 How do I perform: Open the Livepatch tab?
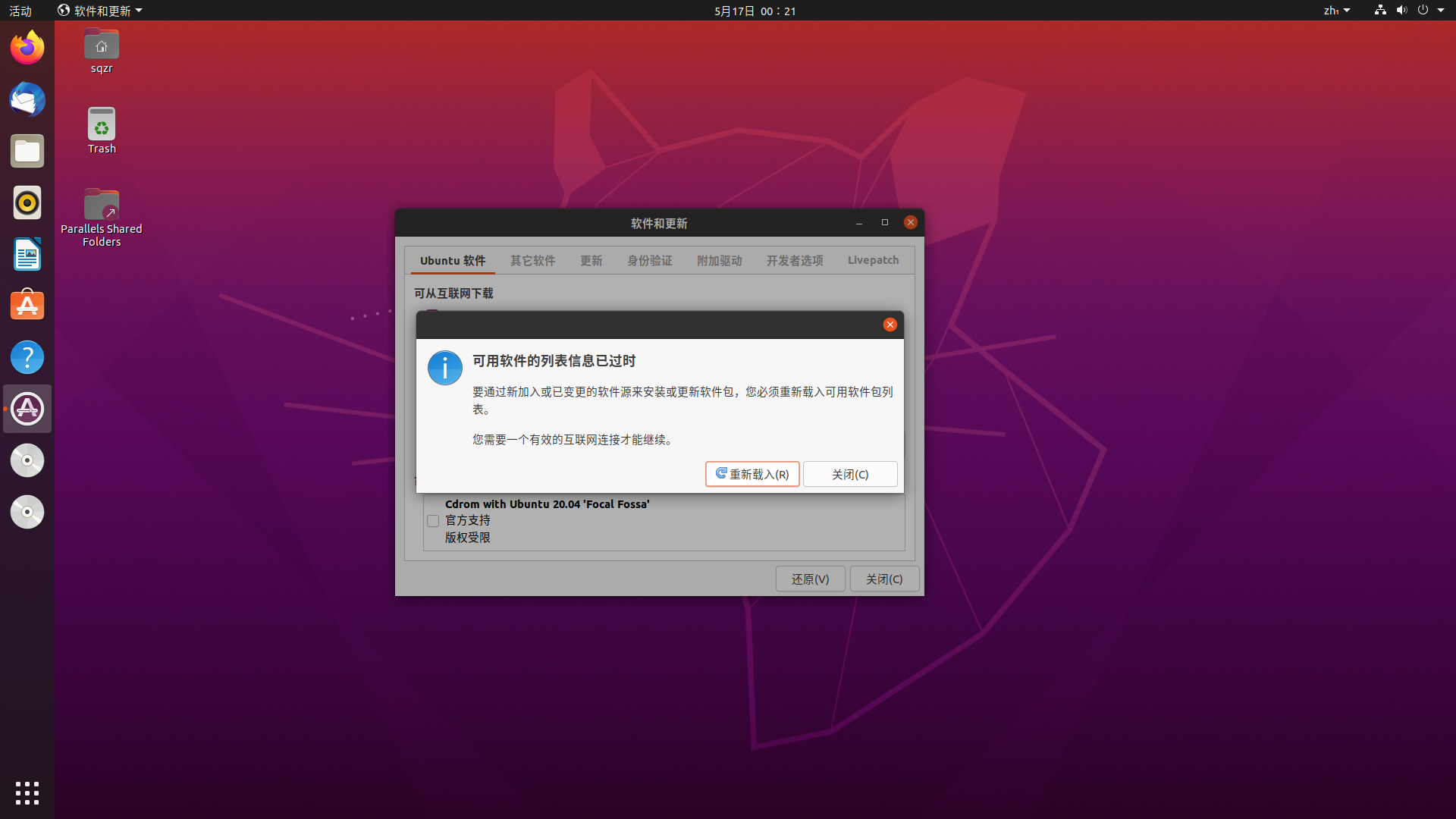coord(873,261)
